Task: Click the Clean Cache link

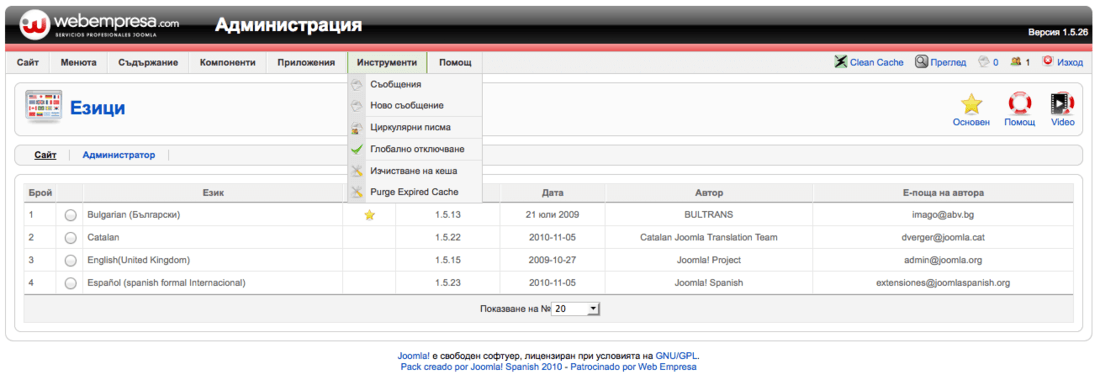Action: (877, 62)
